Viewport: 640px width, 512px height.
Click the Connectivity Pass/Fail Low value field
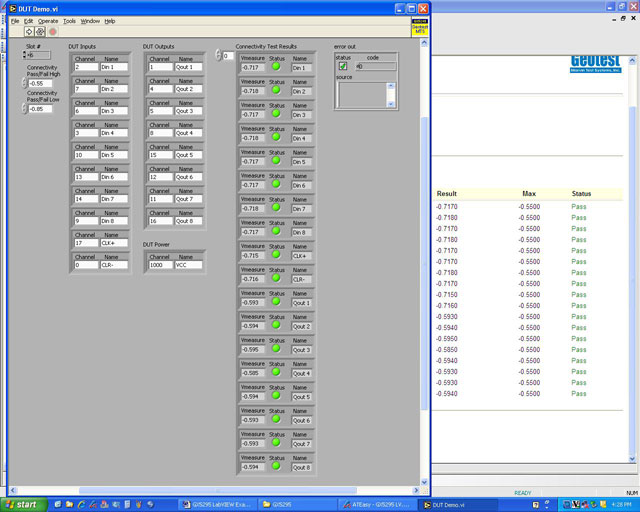[x=40, y=109]
